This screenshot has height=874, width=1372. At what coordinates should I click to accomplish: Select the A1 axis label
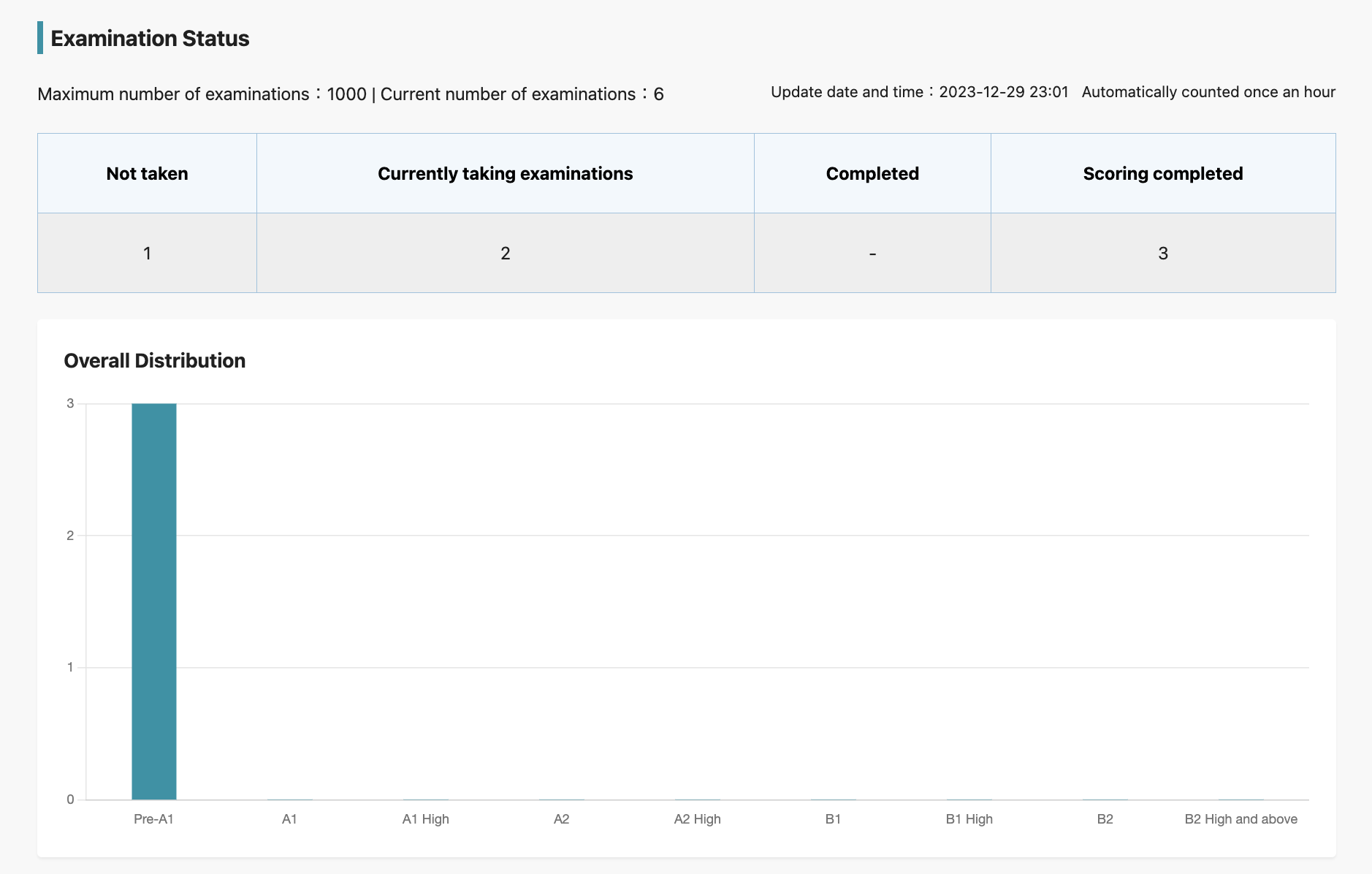[289, 818]
